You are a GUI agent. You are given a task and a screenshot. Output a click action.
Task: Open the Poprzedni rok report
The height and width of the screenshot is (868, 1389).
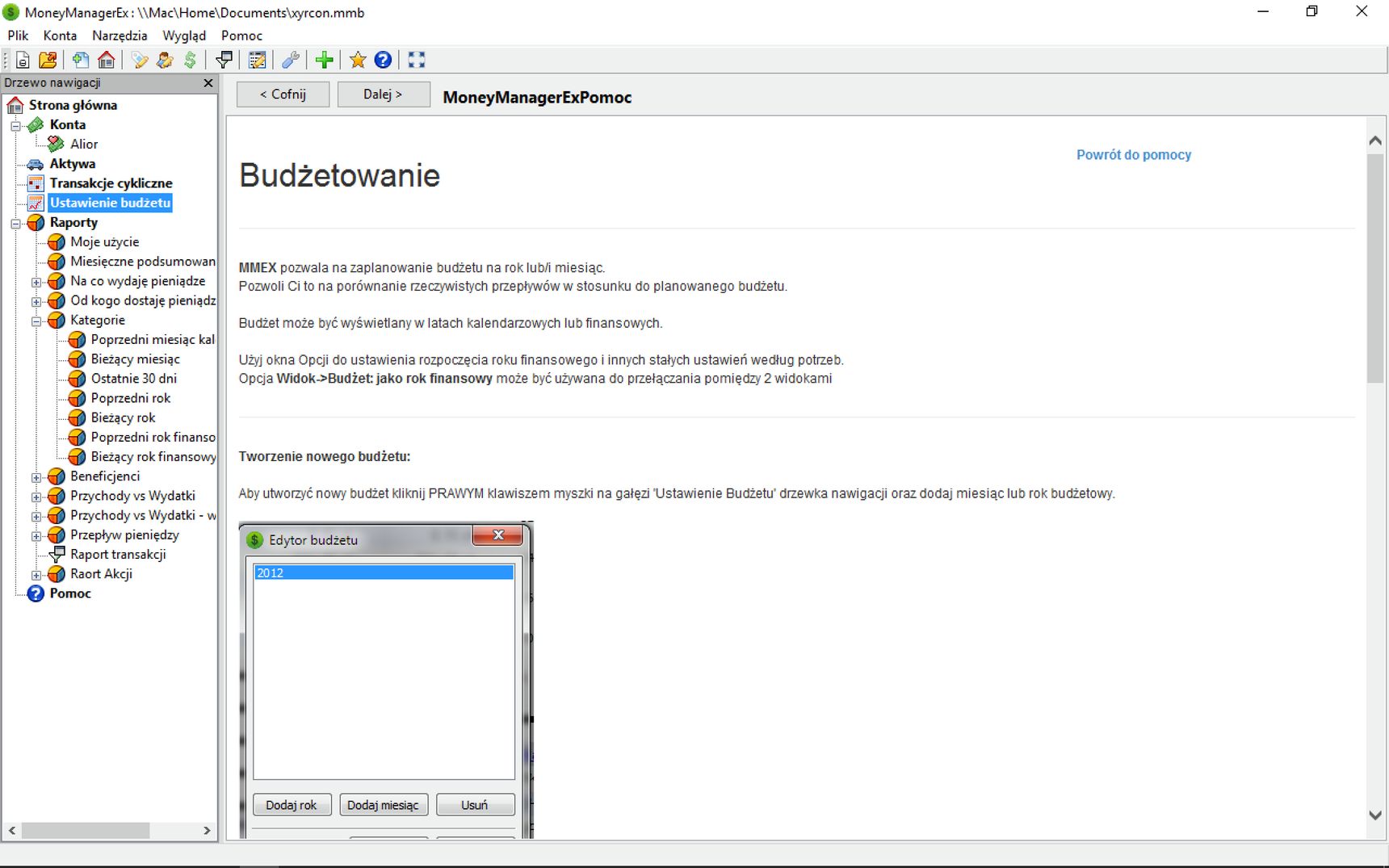pos(131,398)
